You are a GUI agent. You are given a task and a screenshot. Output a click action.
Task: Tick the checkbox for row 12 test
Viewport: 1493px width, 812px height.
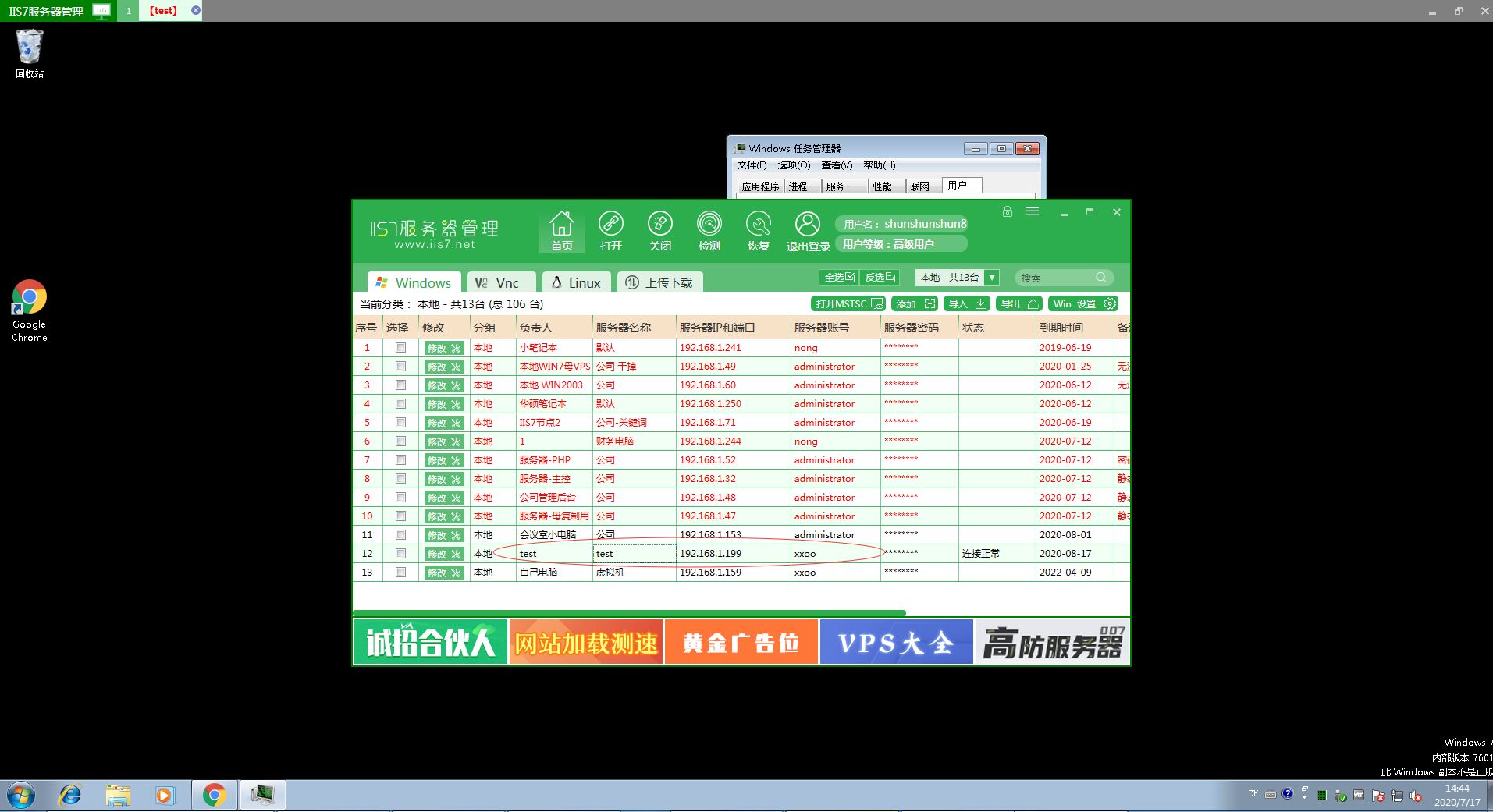[400, 554]
